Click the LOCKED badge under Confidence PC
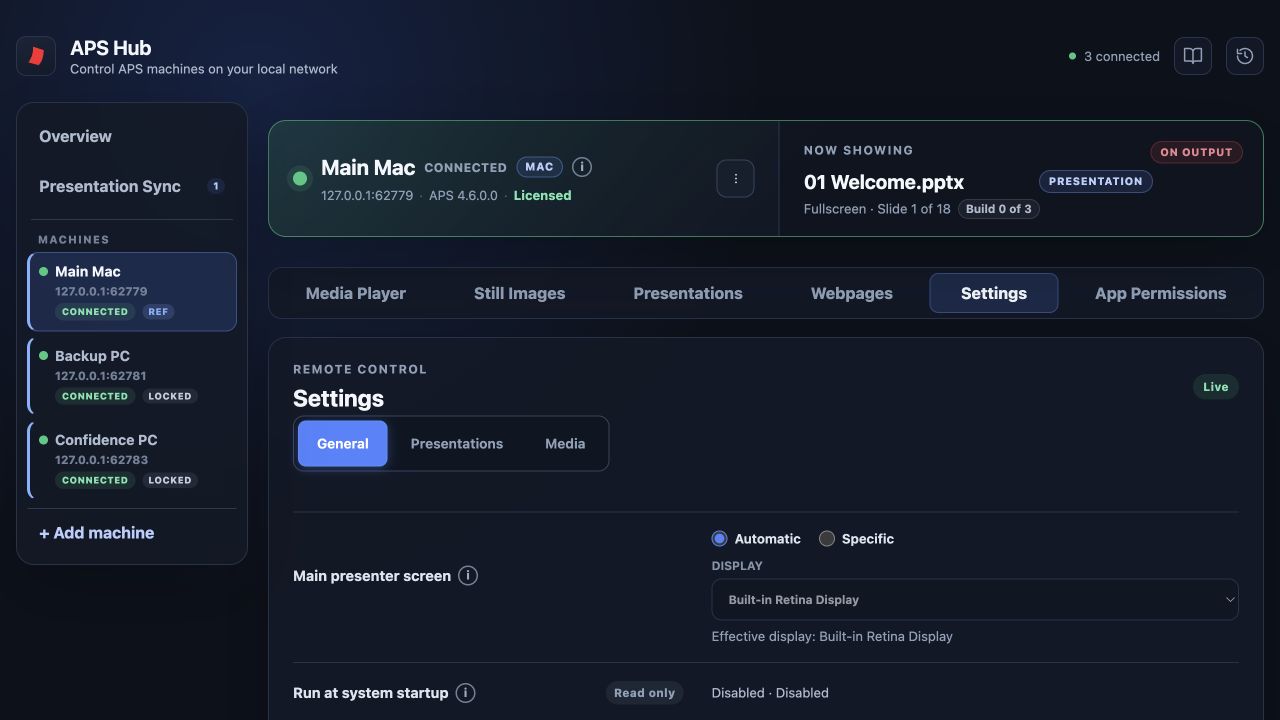The height and width of the screenshot is (720, 1280). [x=170, y=480]
